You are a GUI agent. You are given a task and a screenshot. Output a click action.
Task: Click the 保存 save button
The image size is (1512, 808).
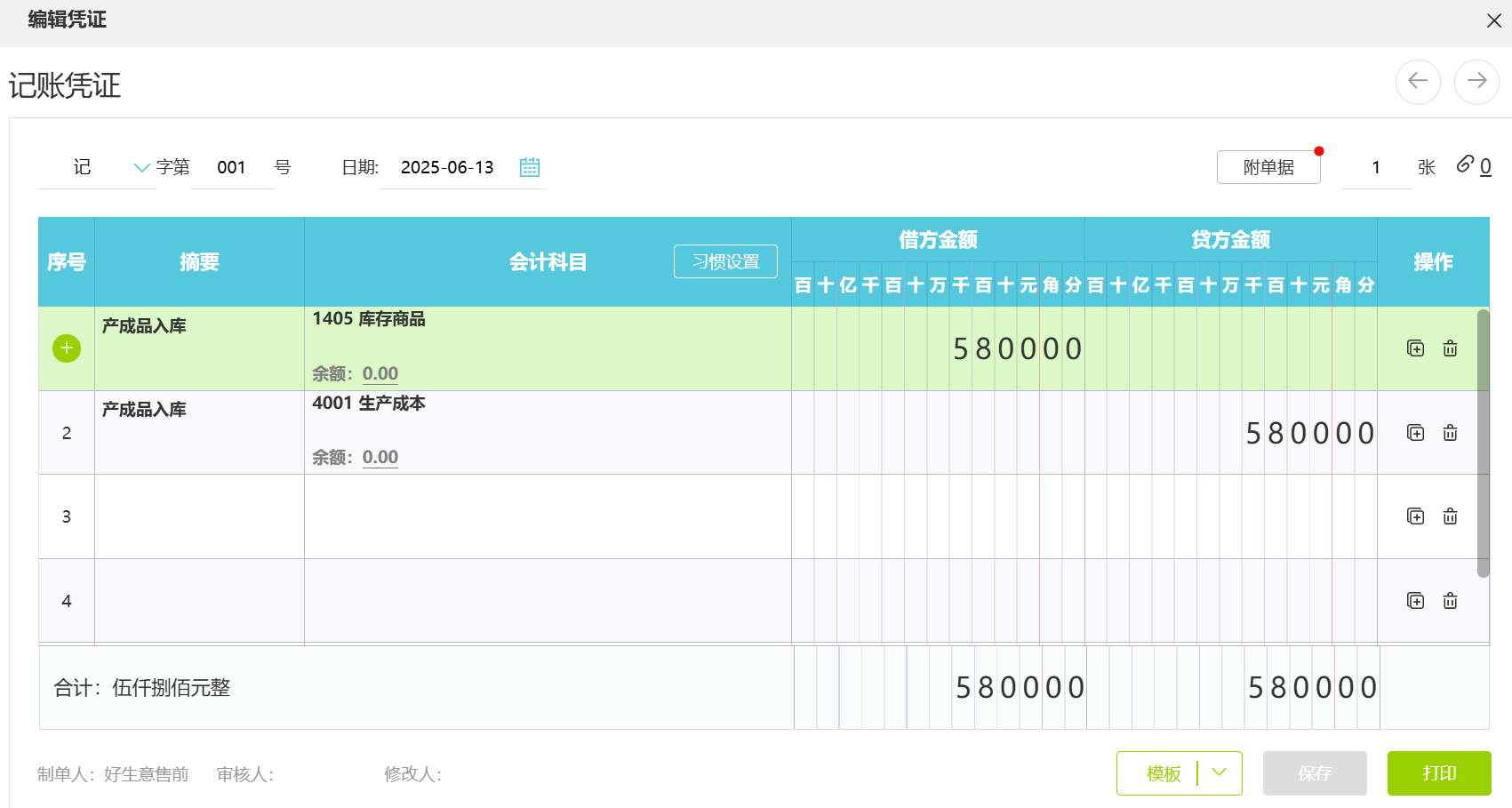pyautogui.click(x=1315, y=773)
